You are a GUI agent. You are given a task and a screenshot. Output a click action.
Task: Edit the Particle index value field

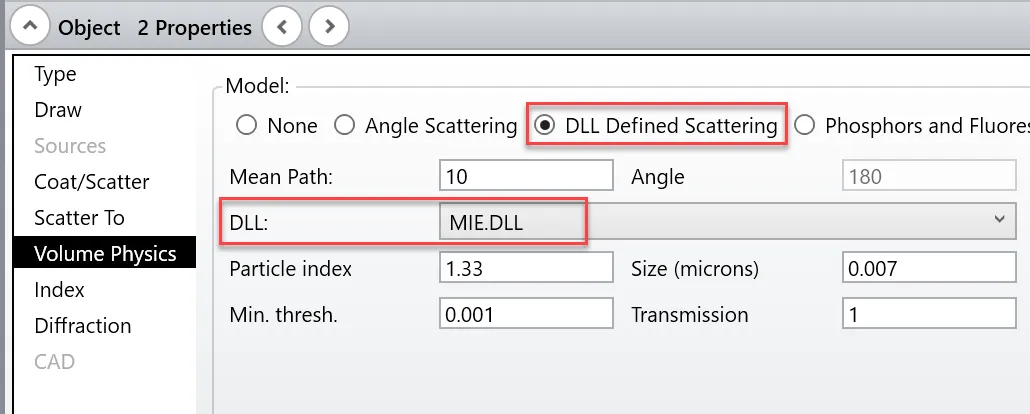525,268
